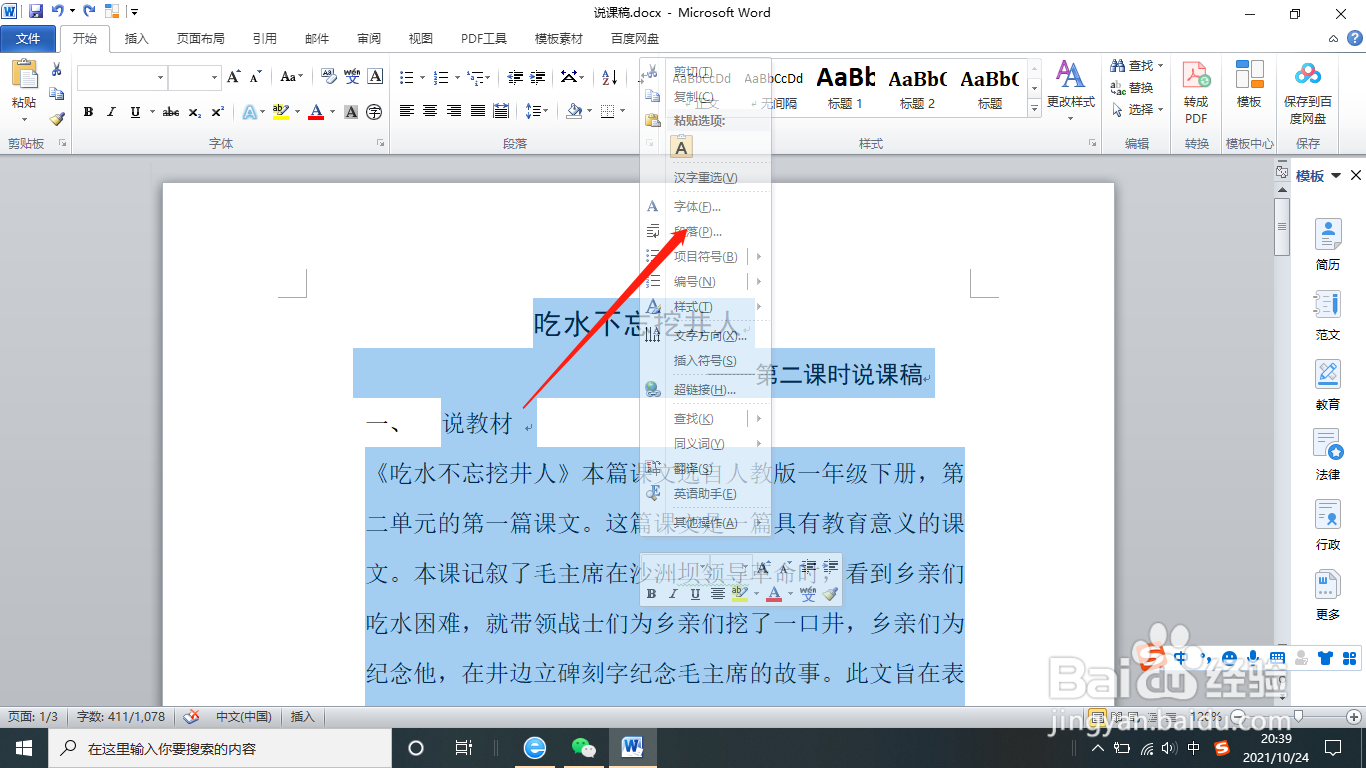Click the Increase Indent icon
The image size is (1366, 768).
point(538,77)
